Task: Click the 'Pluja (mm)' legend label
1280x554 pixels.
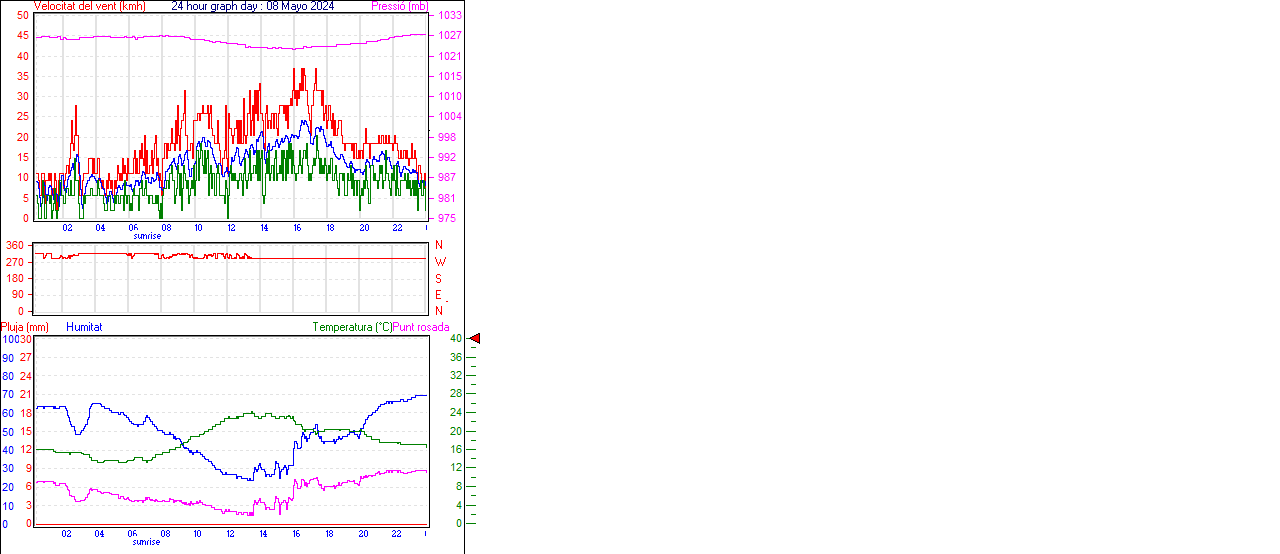Action: click(25, 327)
